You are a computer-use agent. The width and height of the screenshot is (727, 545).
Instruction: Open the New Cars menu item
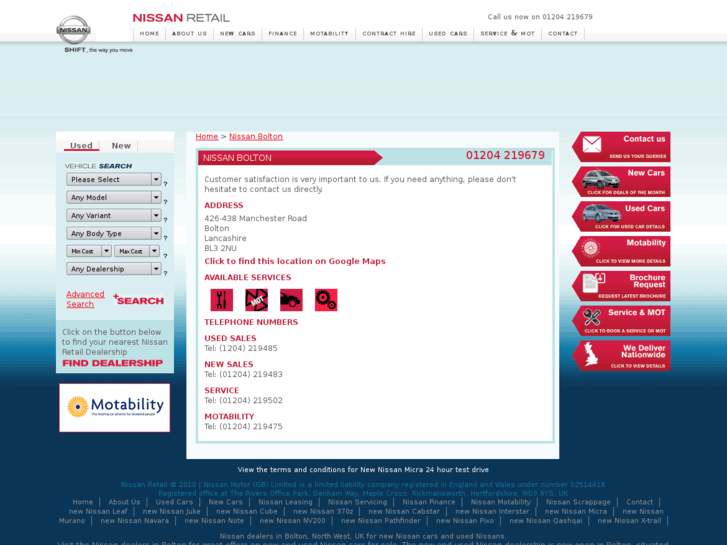[237, 33]
